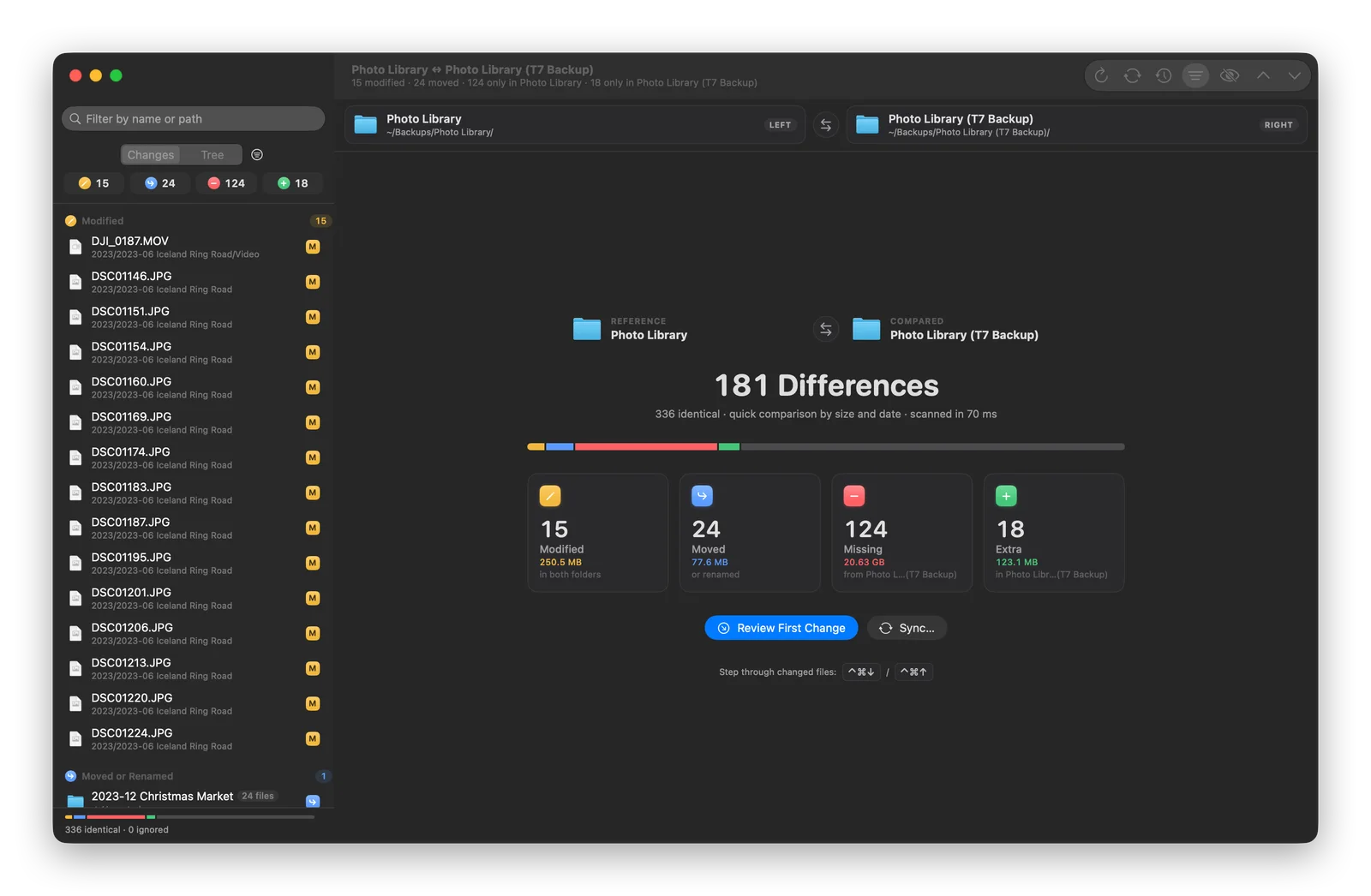Click the Reference Photo Library folder icon
Viewport: 1371px width, 896px height.
point(587,329)
